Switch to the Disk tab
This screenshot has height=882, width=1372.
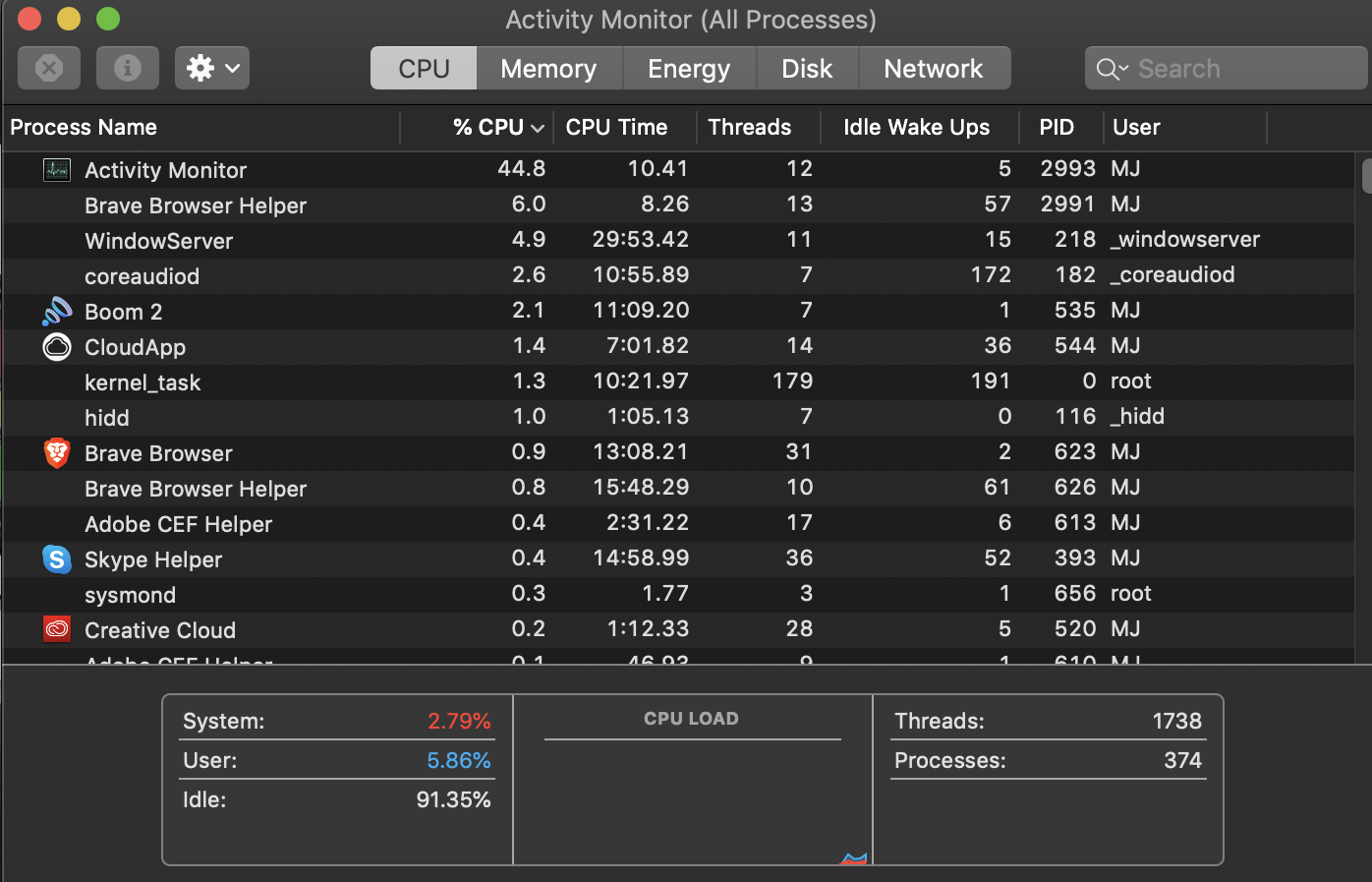click(x=807, y=69)
